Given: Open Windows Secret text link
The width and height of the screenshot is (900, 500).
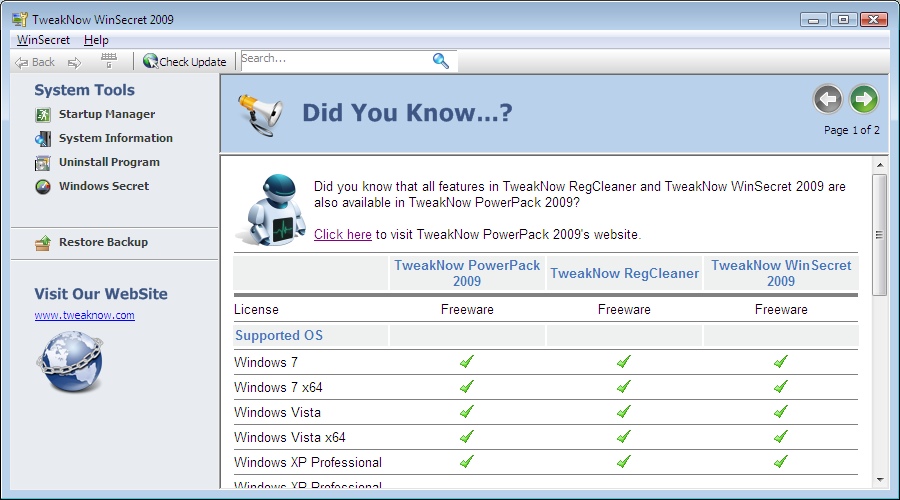Looking at the screenshot, I should coord(104,186).
